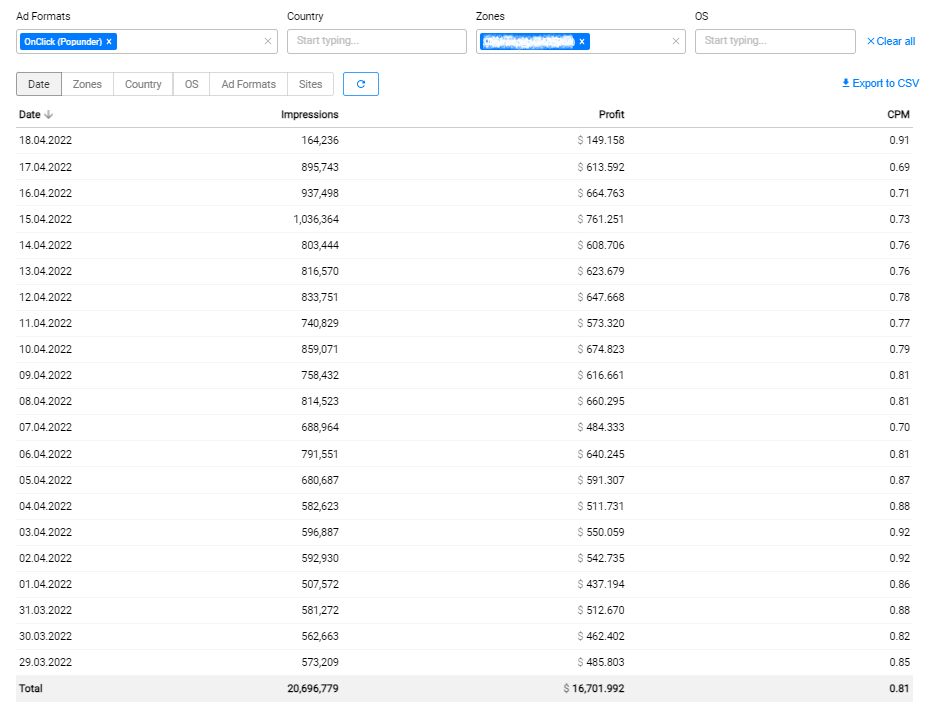Select the 05.04.2022 date cell
This screenshot has height=718, width=936.
45,480
